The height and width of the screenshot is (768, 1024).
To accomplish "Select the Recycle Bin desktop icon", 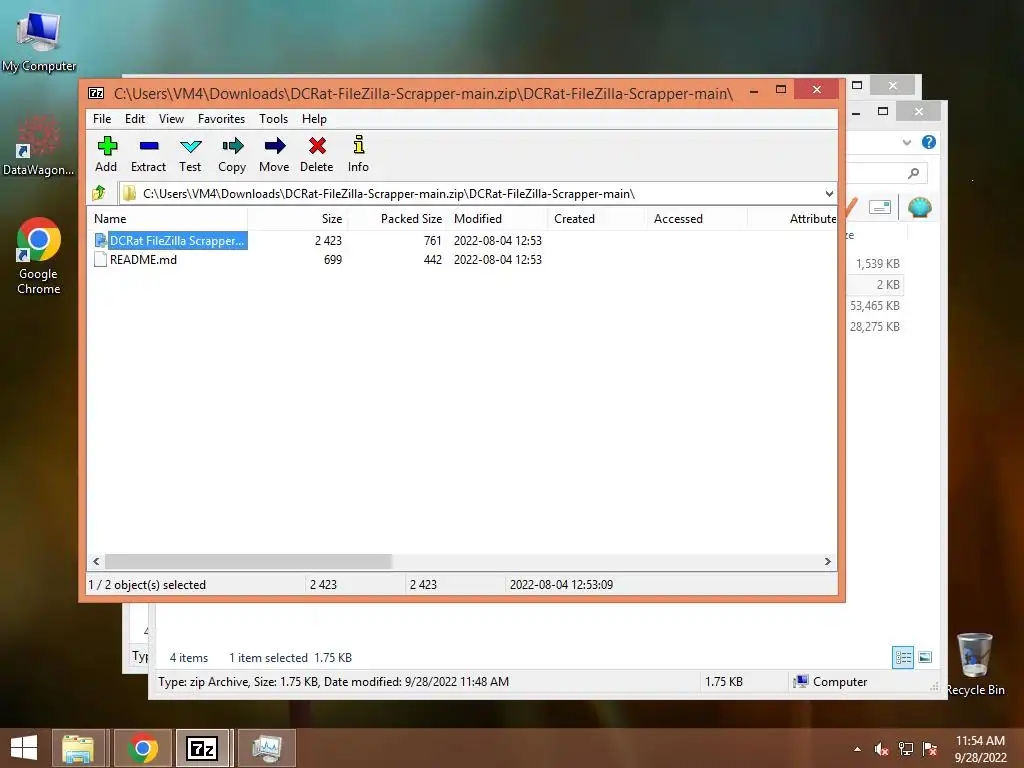I will 975,664.
